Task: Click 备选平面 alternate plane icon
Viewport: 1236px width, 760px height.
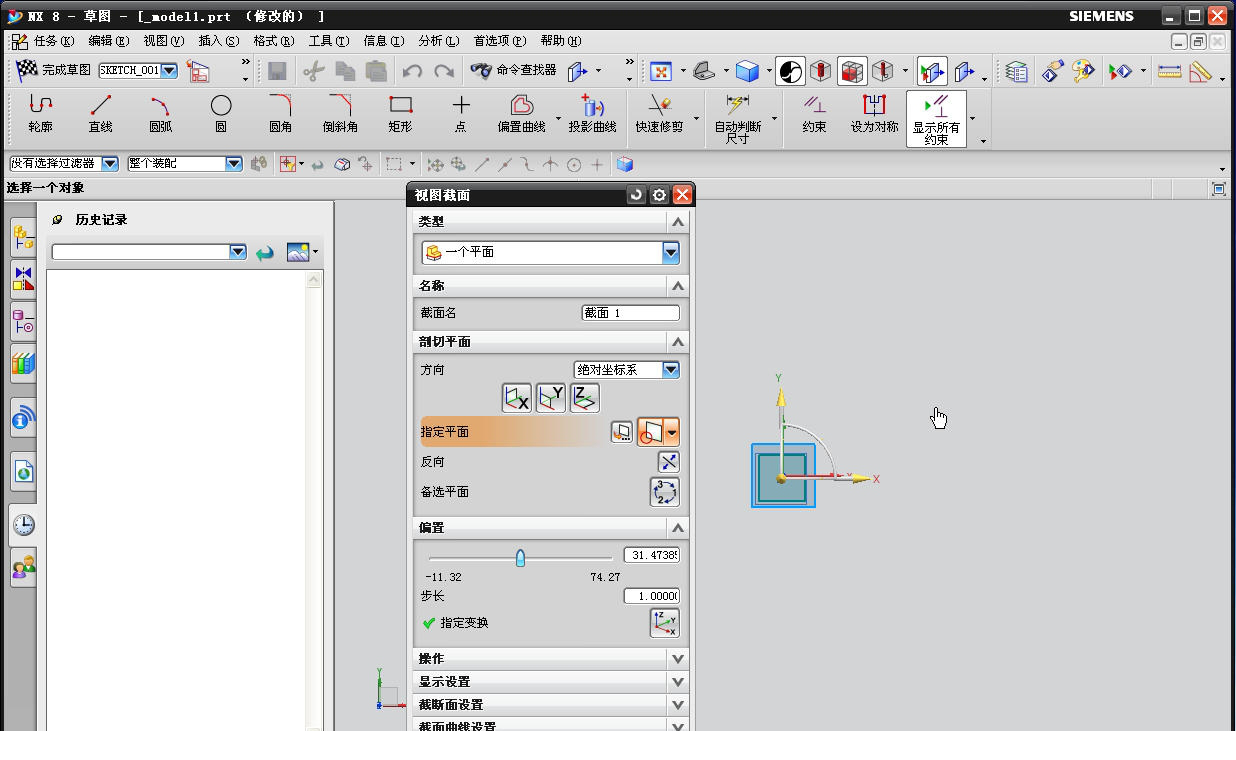Action: (x=664, y=492)
